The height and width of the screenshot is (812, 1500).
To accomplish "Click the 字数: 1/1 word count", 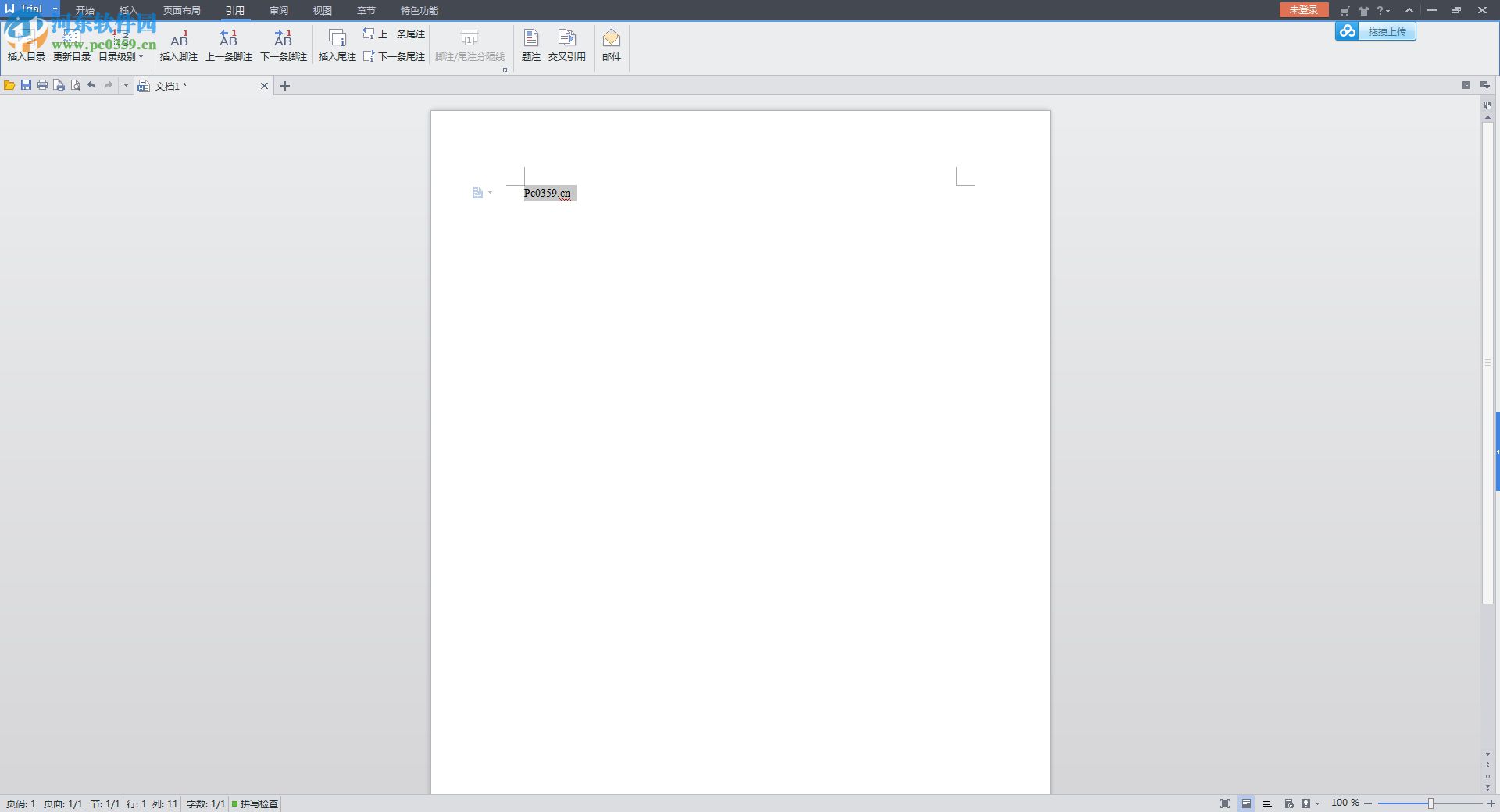I will pyautogui.click(x=205, y=803).
